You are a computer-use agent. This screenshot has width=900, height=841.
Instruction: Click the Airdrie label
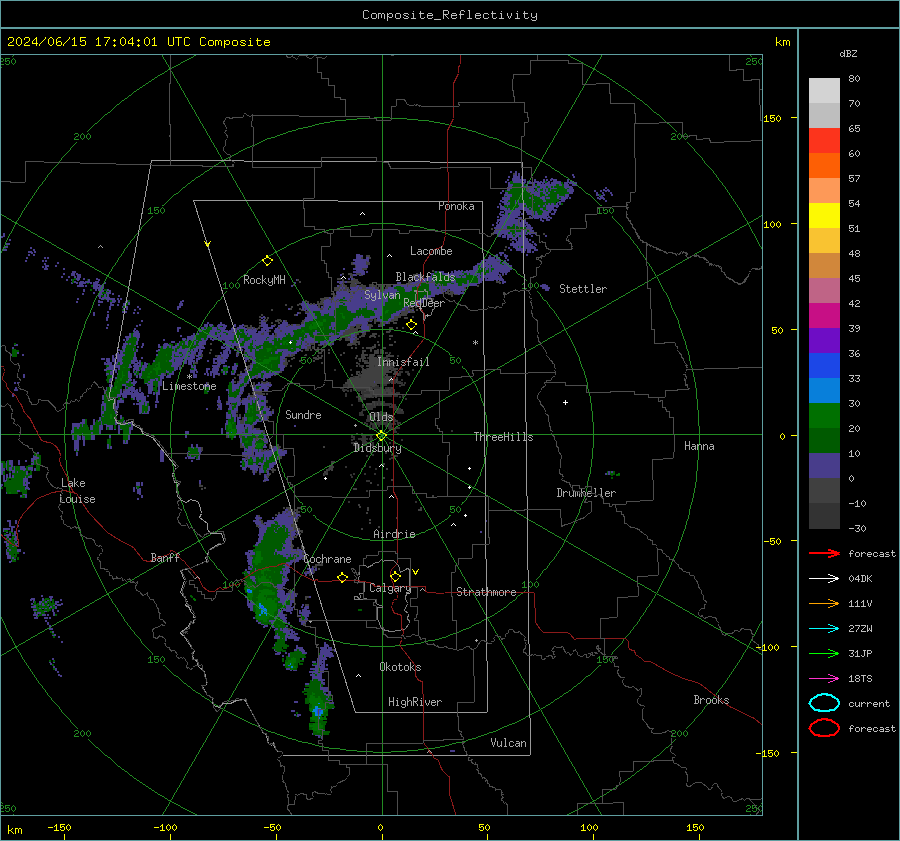(x=394, y=534)
